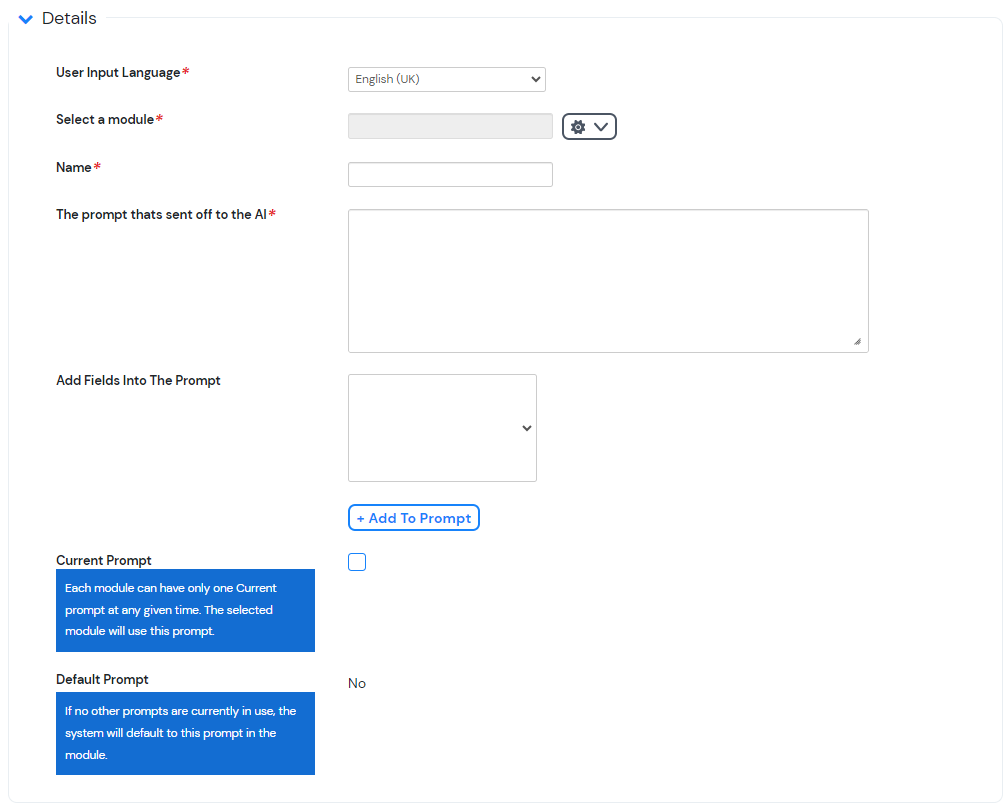The width and height of the screenshot is (1008, 806).
Task: Click the Default Prompt value showing No
Action: (357, 683)
